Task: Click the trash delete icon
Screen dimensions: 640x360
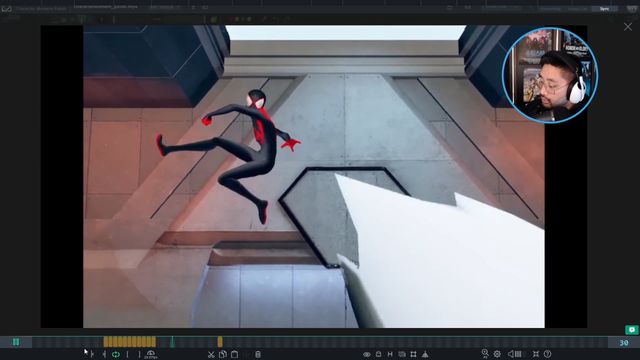Action: point(258,354)
